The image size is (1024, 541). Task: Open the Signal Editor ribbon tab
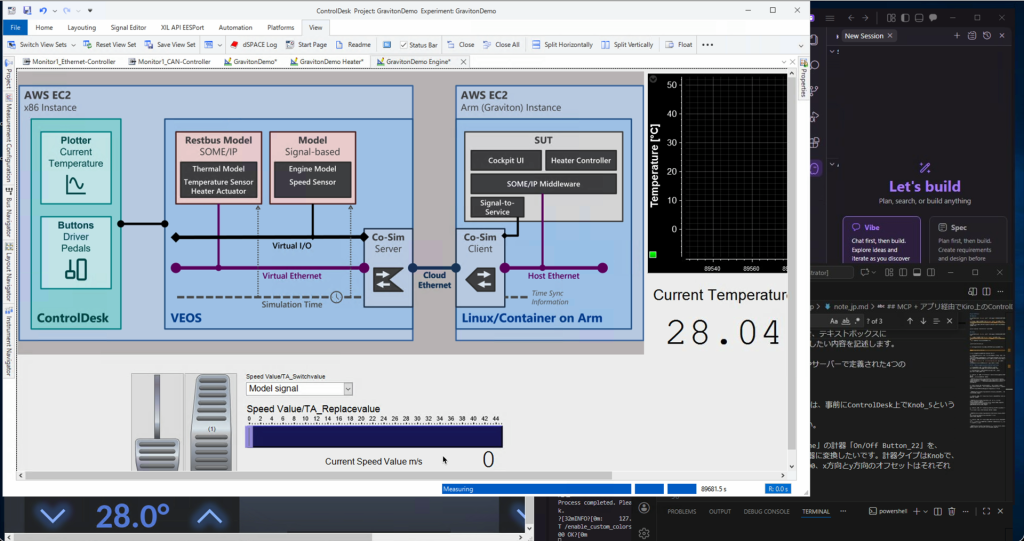[x=129, y=27]
